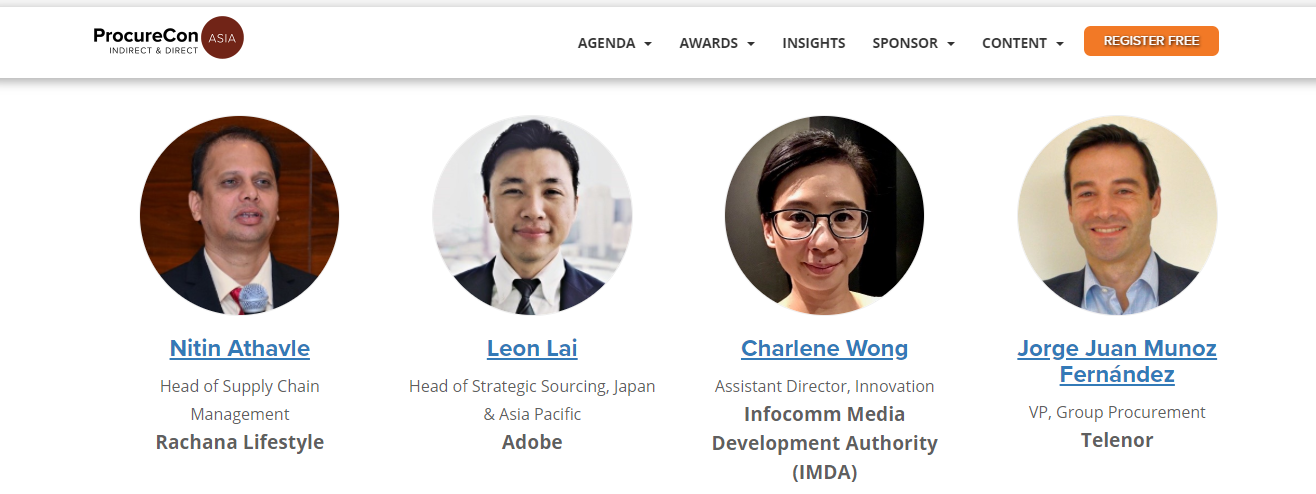Open the Content menu label
The image size is (1316, 494).
1014,43
